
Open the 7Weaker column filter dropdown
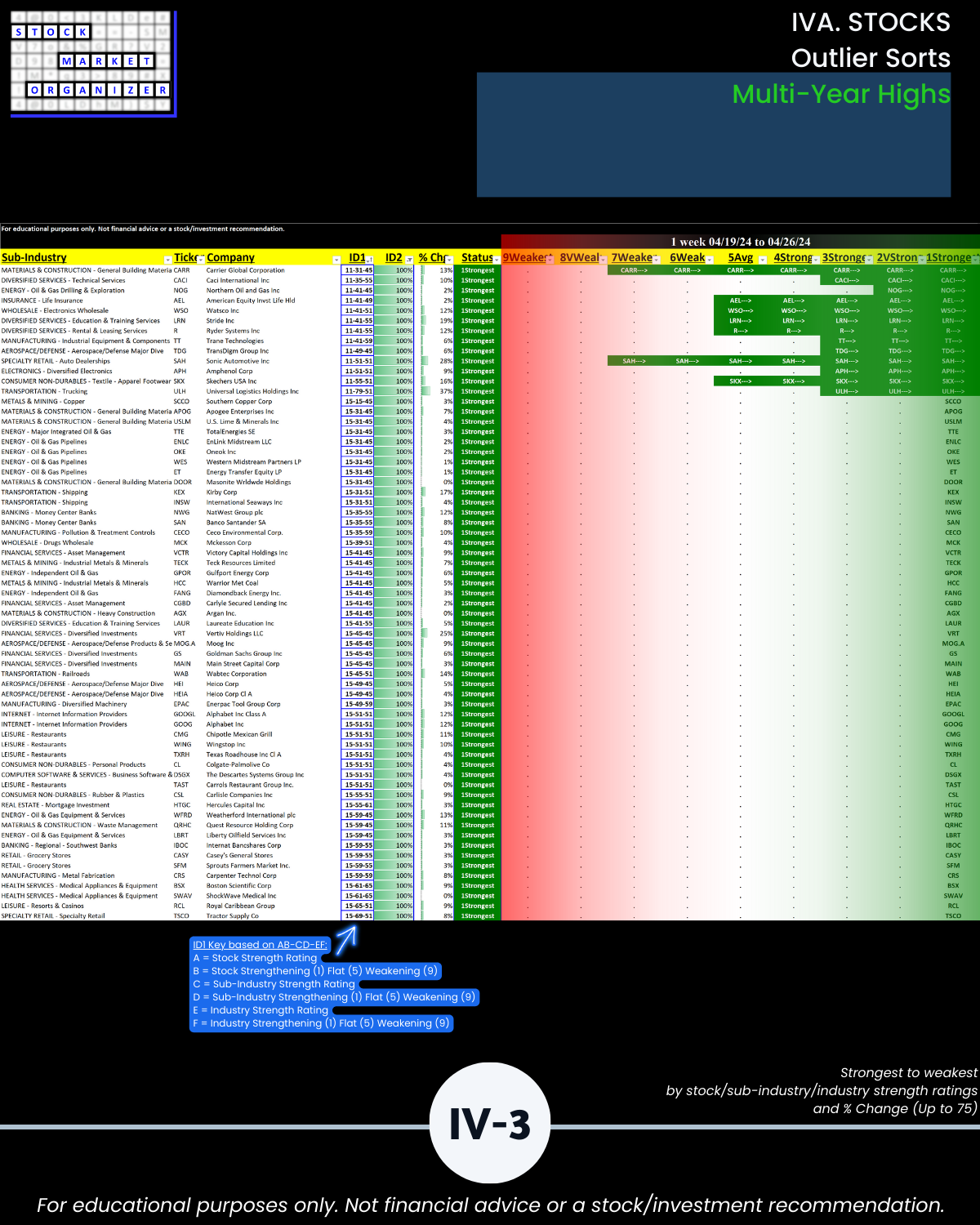click(656, 260)
